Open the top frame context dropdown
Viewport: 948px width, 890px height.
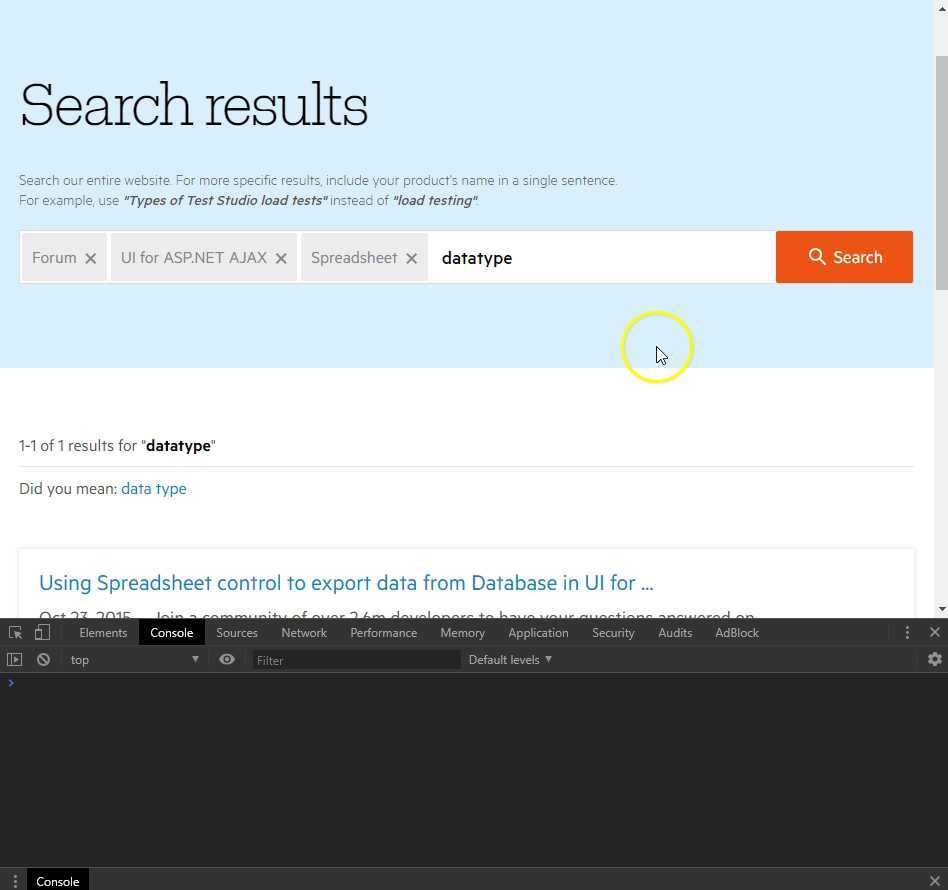coord(135,659)
